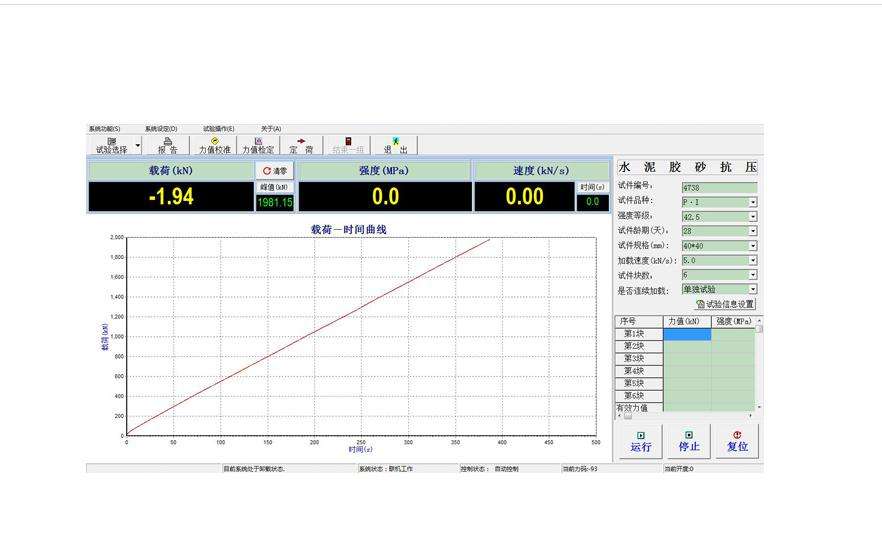Select the 第5块 row header

tap(639, 383)
